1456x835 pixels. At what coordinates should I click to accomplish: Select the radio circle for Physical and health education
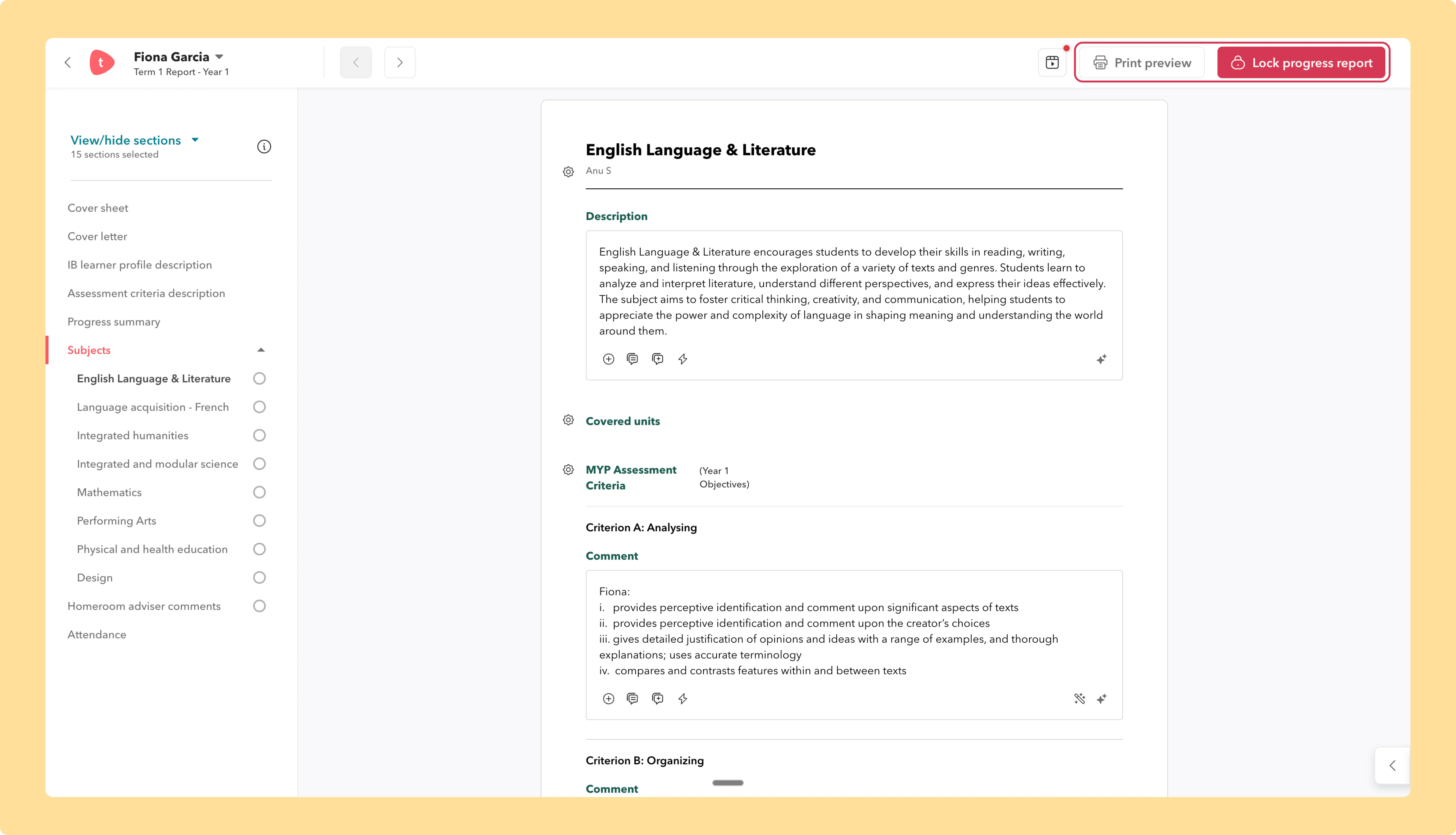259,549
